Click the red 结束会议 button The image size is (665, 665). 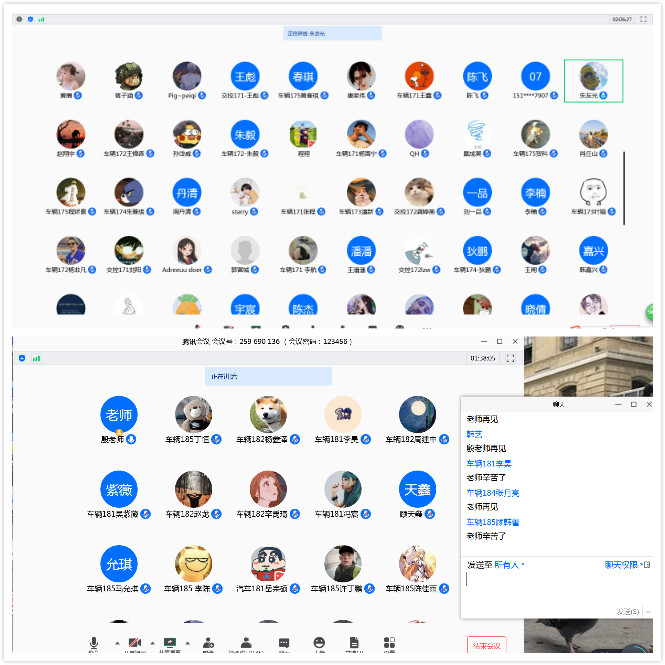click(x=487, y=646)
